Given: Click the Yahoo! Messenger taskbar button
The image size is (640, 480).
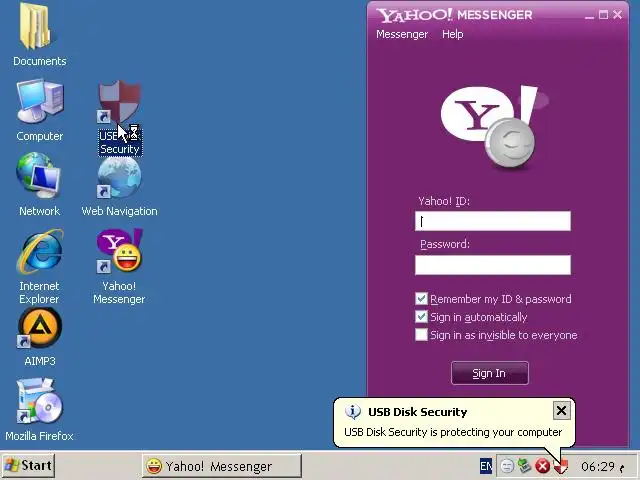Looking at the screenshot, I should (222, 466).
